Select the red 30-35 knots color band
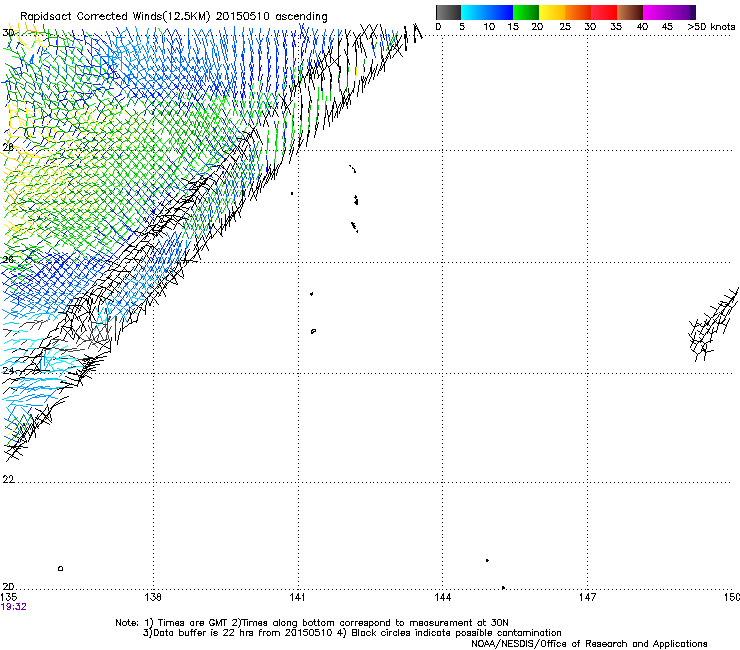The width and height of the screenshot is (740, 650). pyautogui.click(x=604, y=12)
